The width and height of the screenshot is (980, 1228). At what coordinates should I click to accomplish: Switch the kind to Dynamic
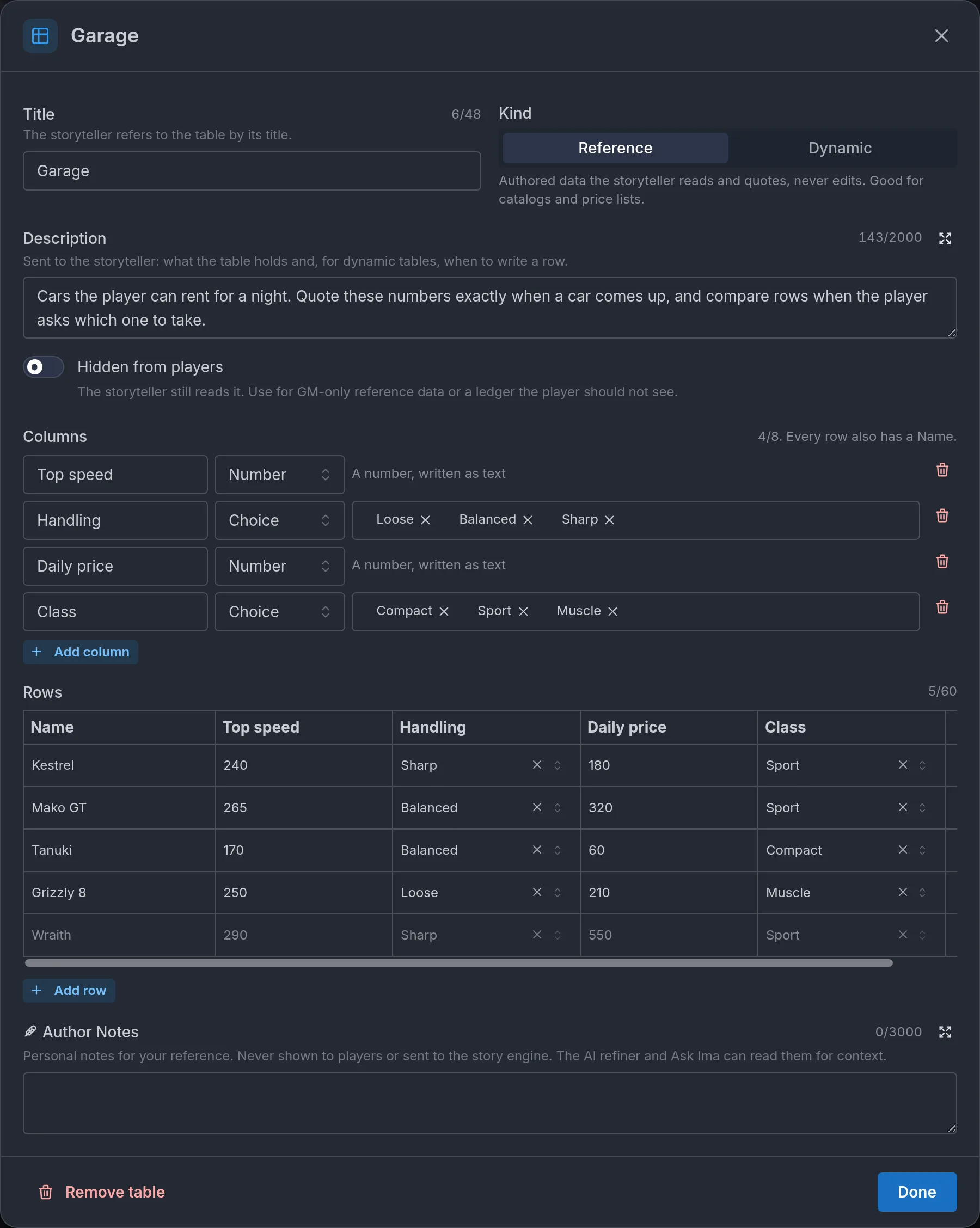tap(840, 148)
